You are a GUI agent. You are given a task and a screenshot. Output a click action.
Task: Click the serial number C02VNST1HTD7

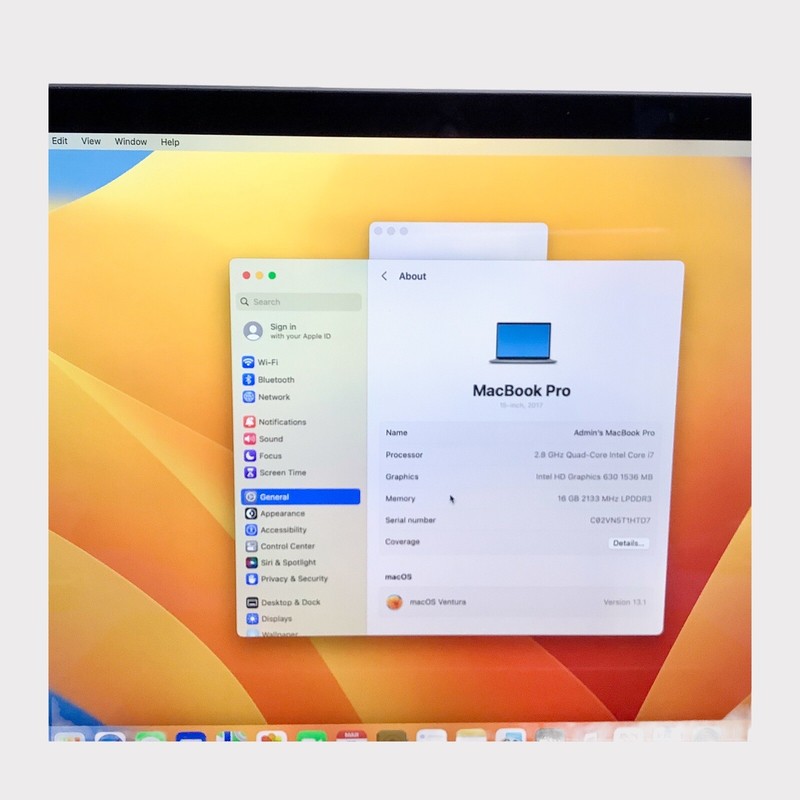click(x=620, y=520)
